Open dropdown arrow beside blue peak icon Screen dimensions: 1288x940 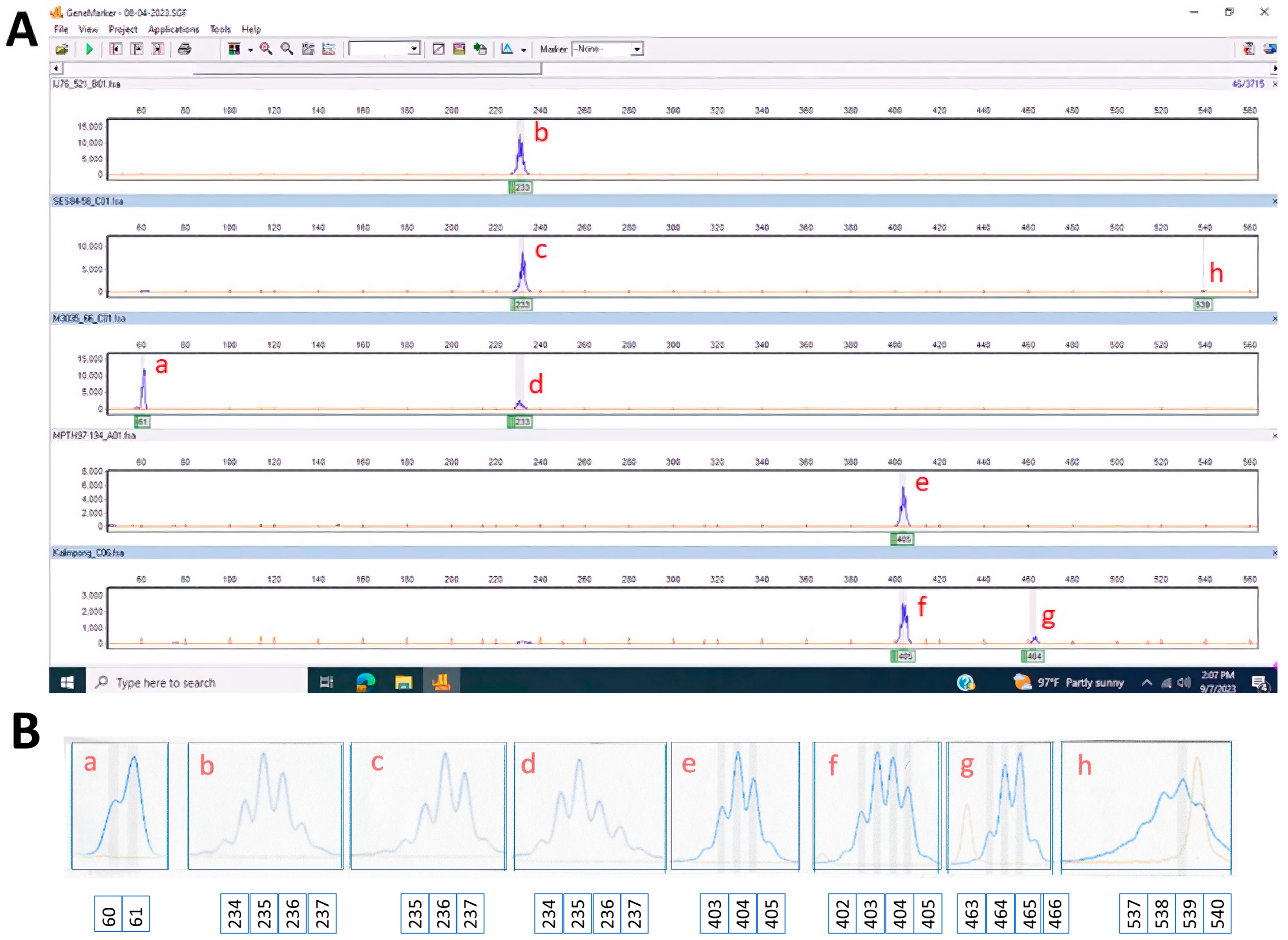[x=523, y=50]
